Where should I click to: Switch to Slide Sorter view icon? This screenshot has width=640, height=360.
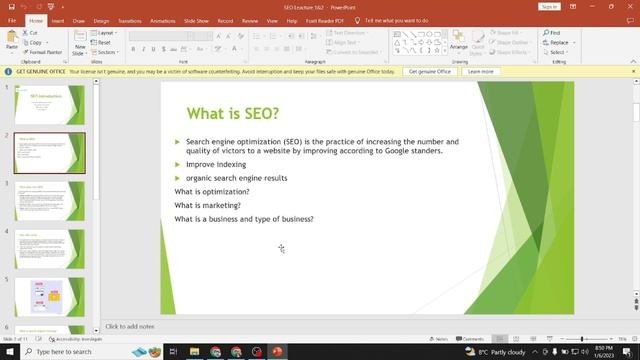tap(516, 339)
